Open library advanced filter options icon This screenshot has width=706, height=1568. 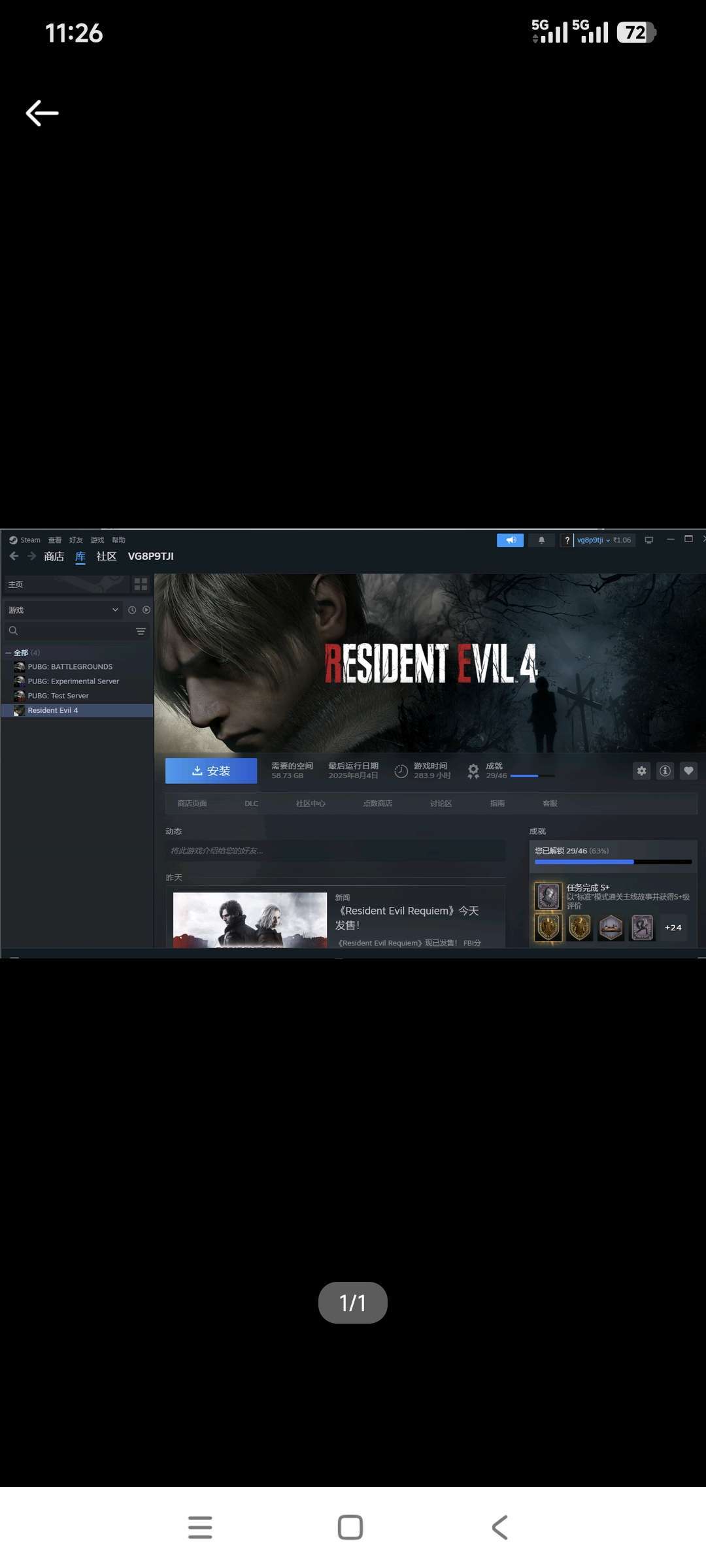pyautogui.click(x=141, y=631)
